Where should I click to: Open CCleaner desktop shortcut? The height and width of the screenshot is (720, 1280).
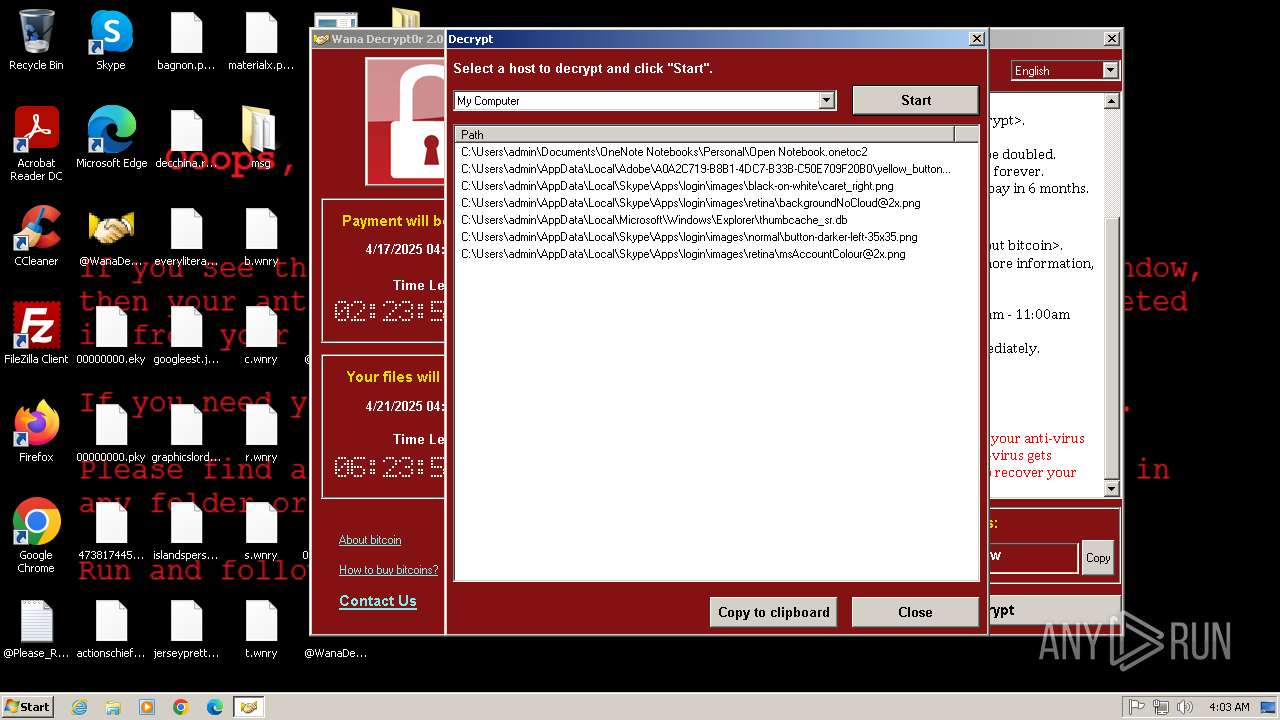pyautogui.click(x=36, y=236)
